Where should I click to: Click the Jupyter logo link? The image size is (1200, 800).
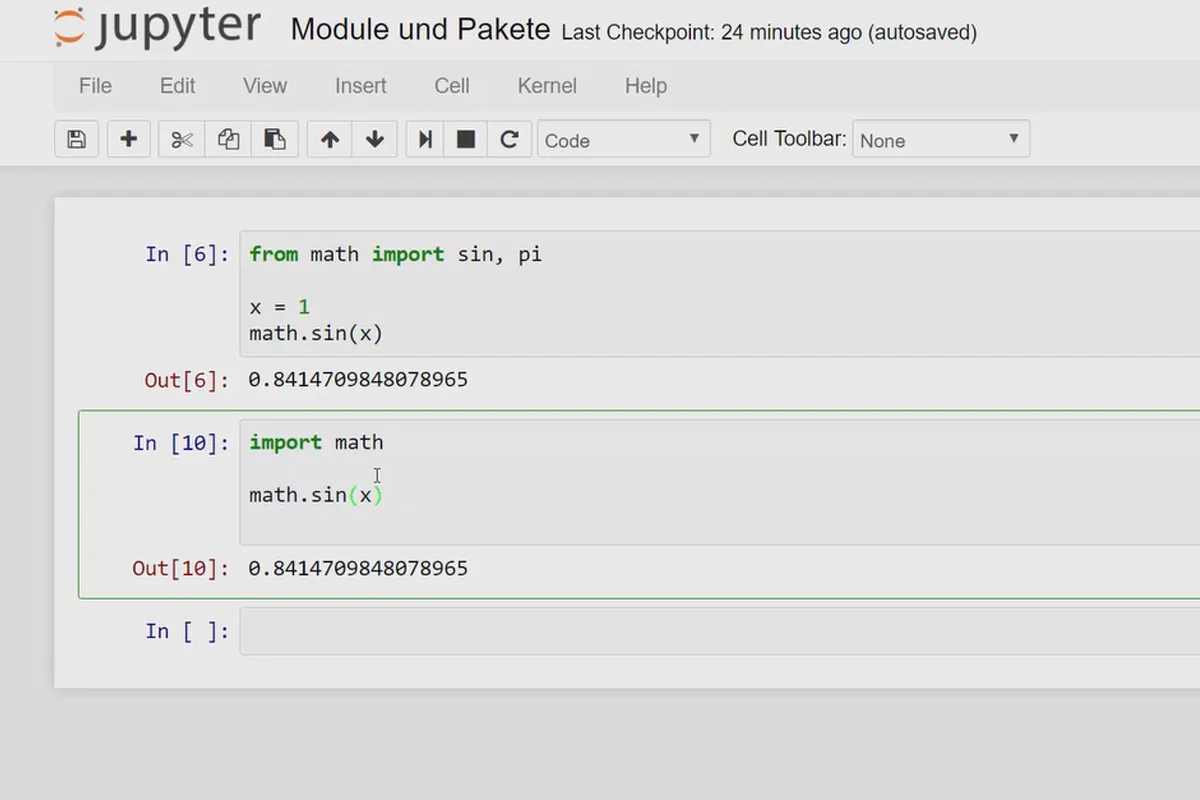(157, 30)
